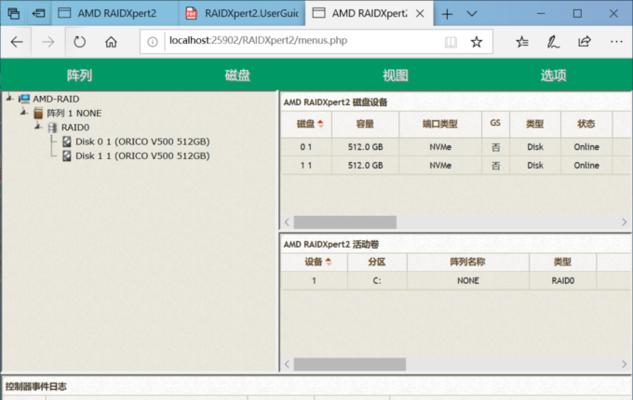Open a new tab with plus icon
Screen dimensions: 633x400
(447, 14)
